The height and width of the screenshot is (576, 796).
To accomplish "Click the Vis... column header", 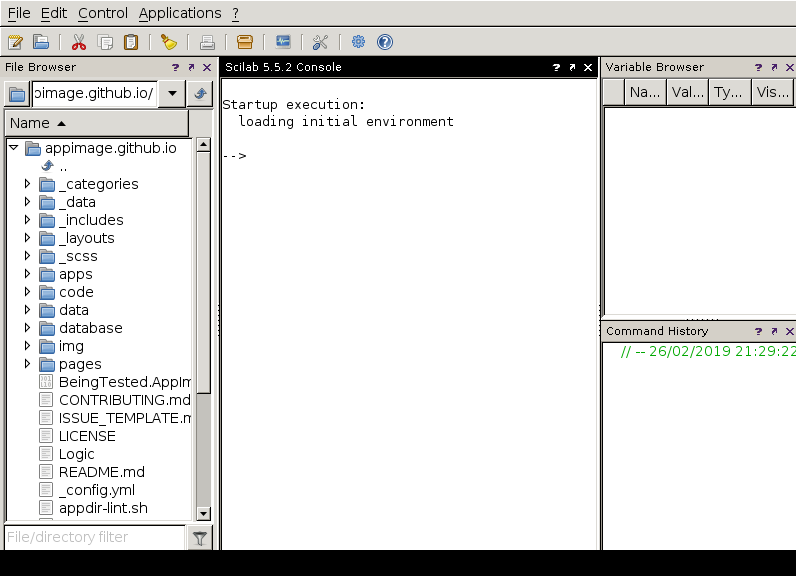I will coord(772,92).
